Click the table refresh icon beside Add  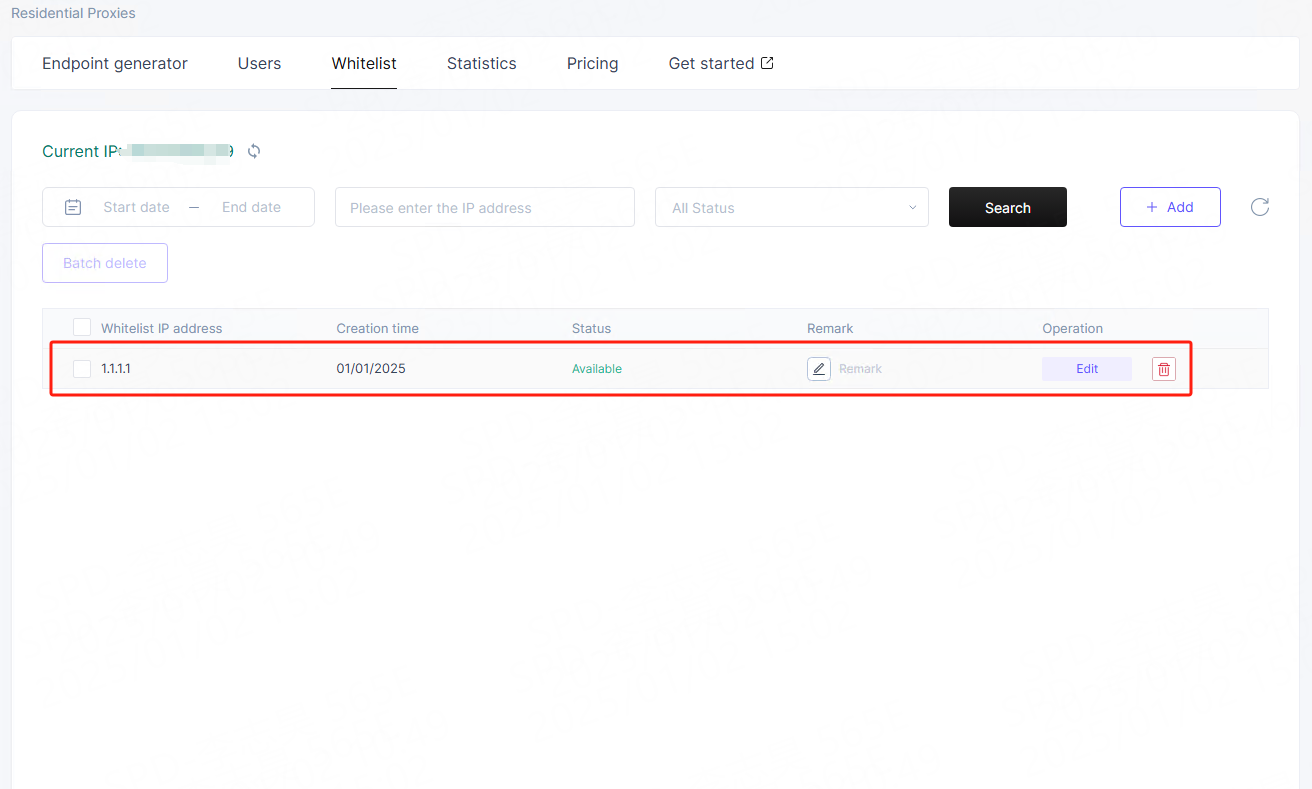point(1260,207)
